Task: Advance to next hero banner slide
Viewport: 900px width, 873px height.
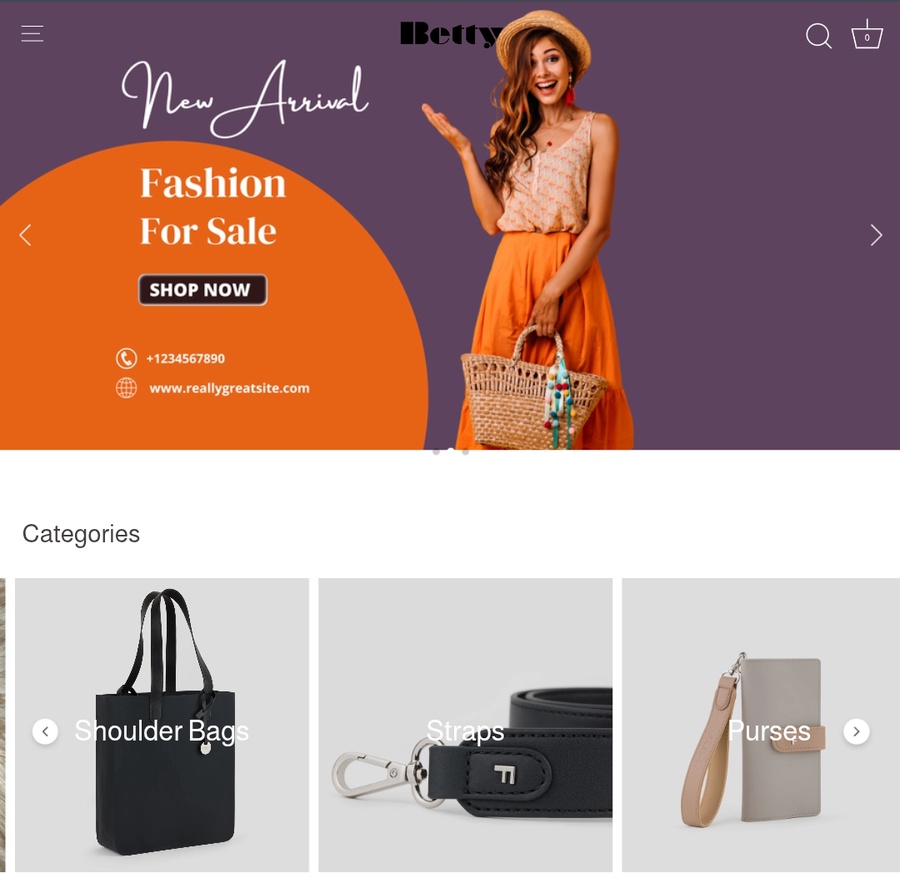Action: (x=876, y=235)
